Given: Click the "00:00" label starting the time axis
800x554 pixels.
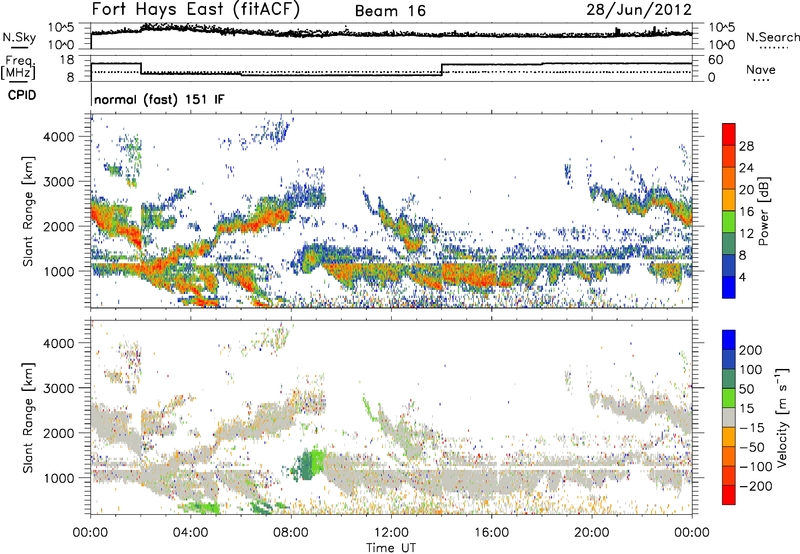Looking at the screenshot, I should pyautogui.click(x=91, y=533).
